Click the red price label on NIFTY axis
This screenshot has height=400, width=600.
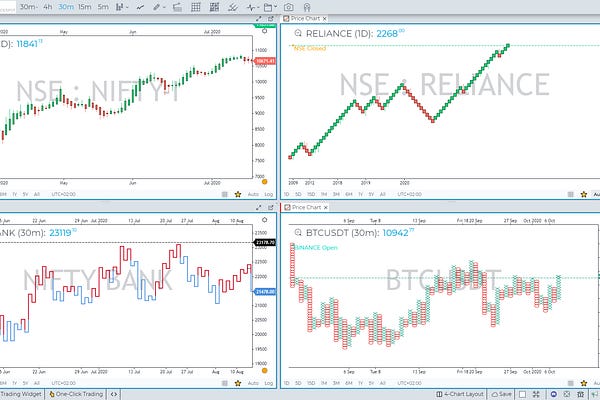coord(265,61)
